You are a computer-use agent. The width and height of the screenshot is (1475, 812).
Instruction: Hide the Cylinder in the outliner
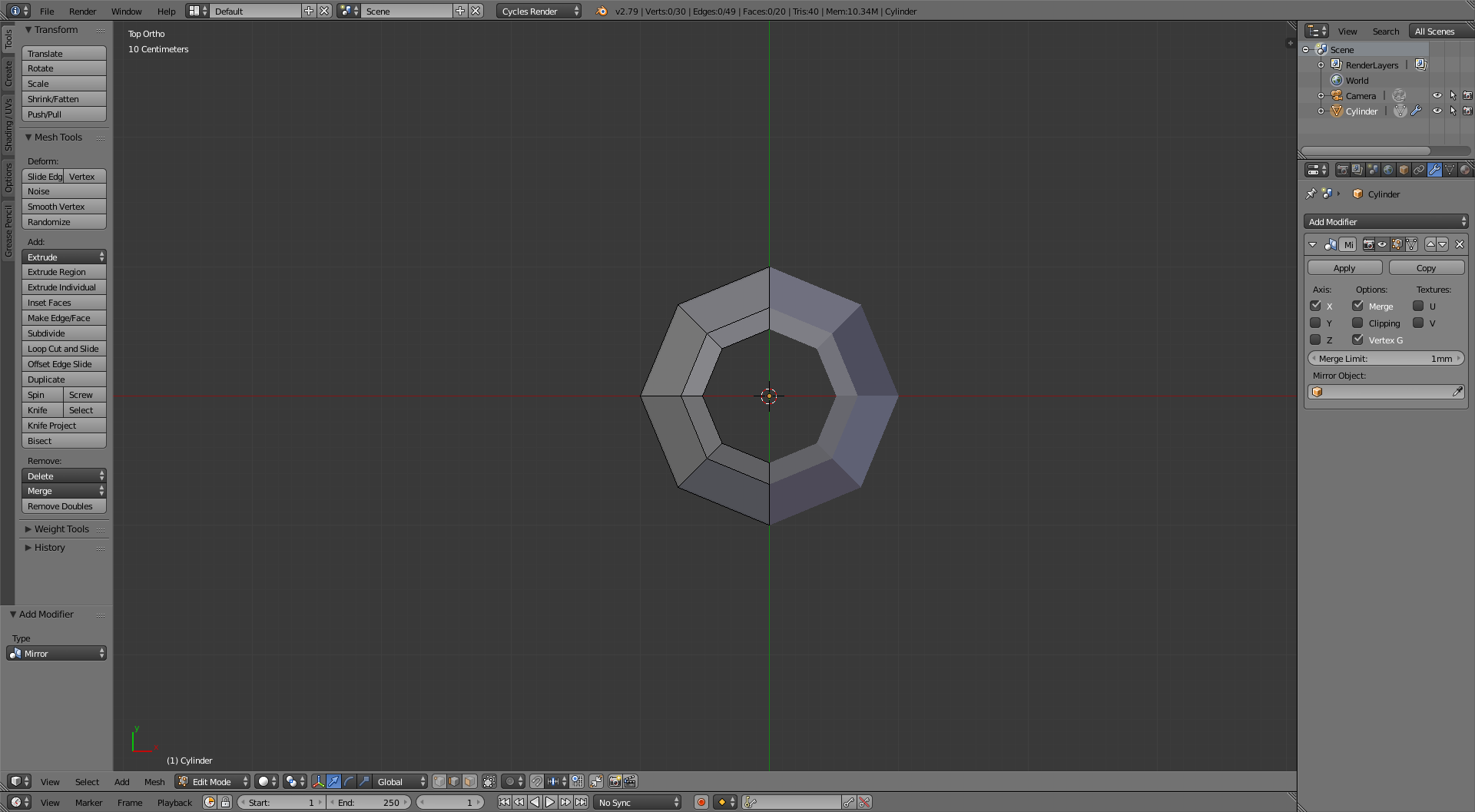pos(1437,111)
